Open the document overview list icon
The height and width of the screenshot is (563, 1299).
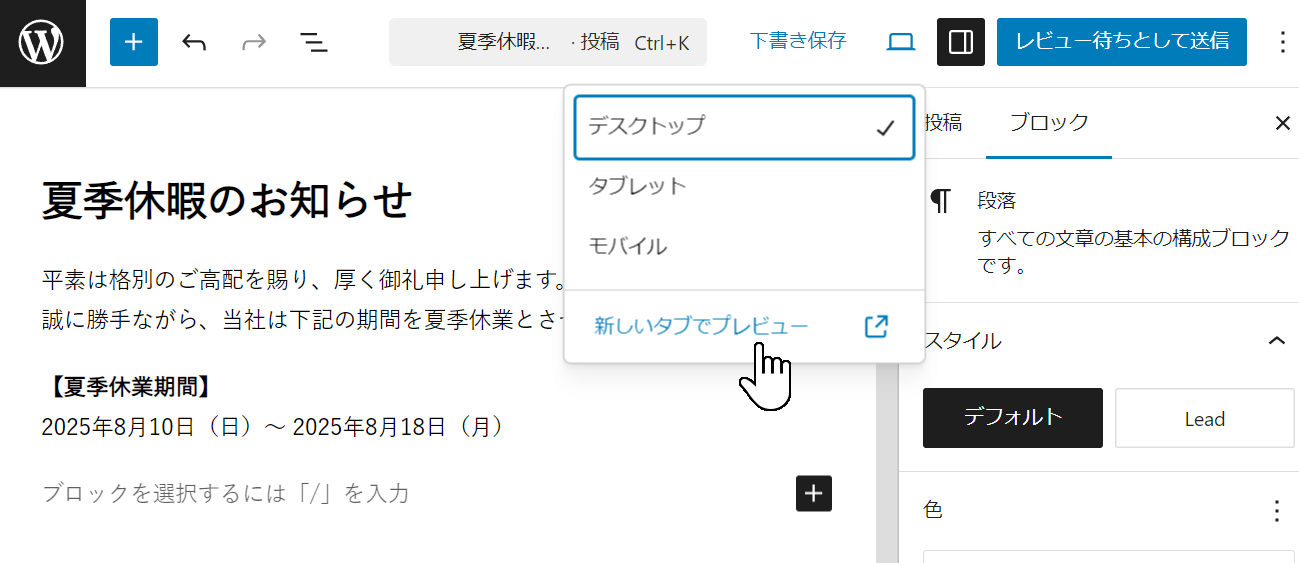point(314,42)
